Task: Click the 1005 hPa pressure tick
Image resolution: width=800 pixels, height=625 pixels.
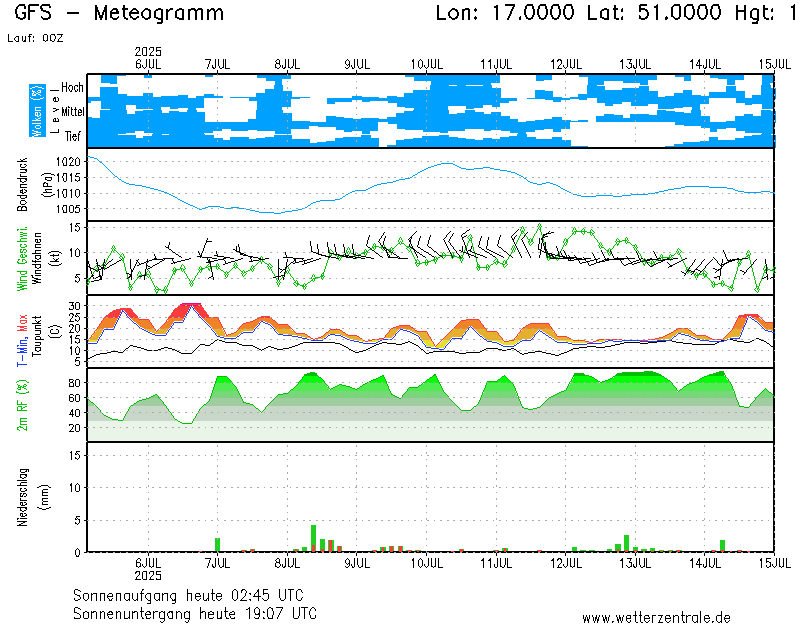Action: pyautogui.click(x=68, y=209)
